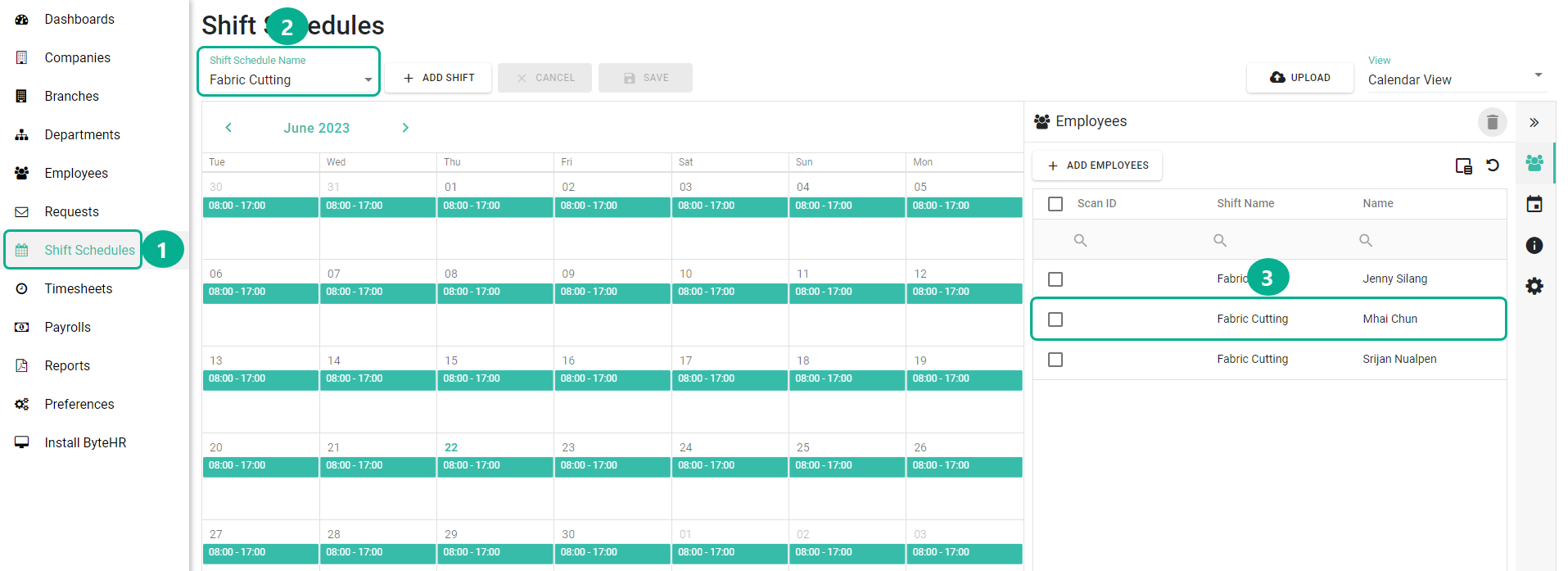Go to next month with right chevron

pyautogui.click(x=405, y=128)
